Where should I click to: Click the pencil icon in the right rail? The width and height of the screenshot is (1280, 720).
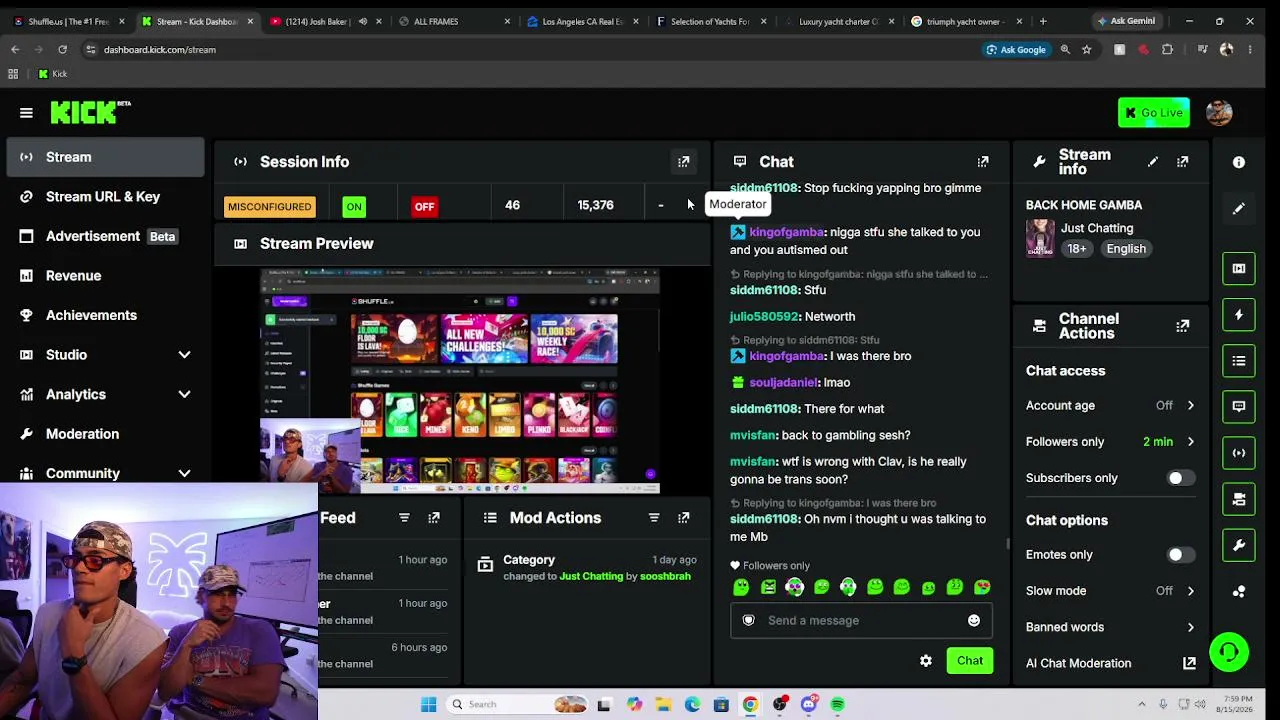[1239, 209]
